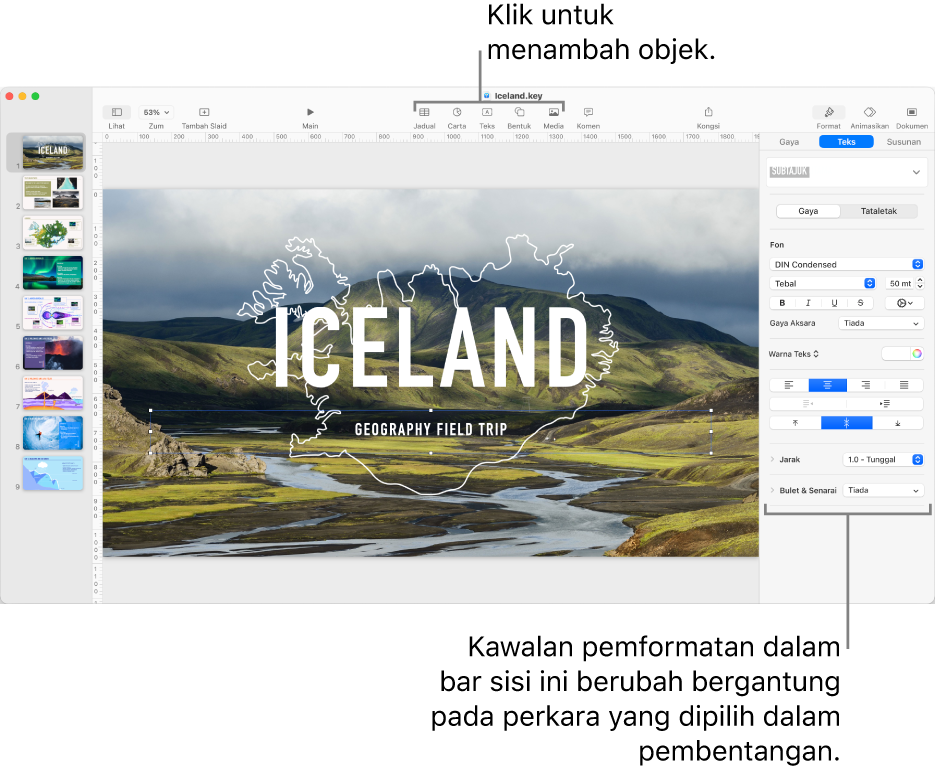Increase the text indent

pyautogui.click(x=885, y=404)
